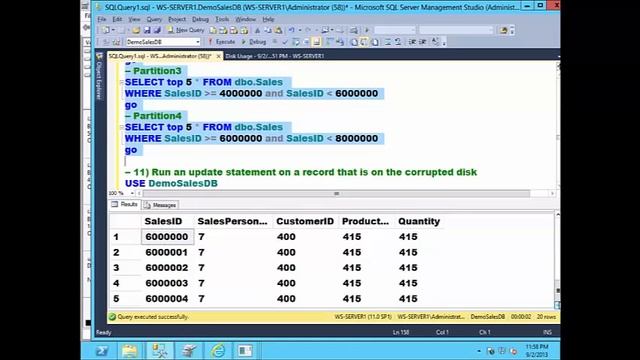The width and height of the screenshot is (640, 360).
Task: Click the '– Partition3' comment line
Action: [x=153, y=71]
